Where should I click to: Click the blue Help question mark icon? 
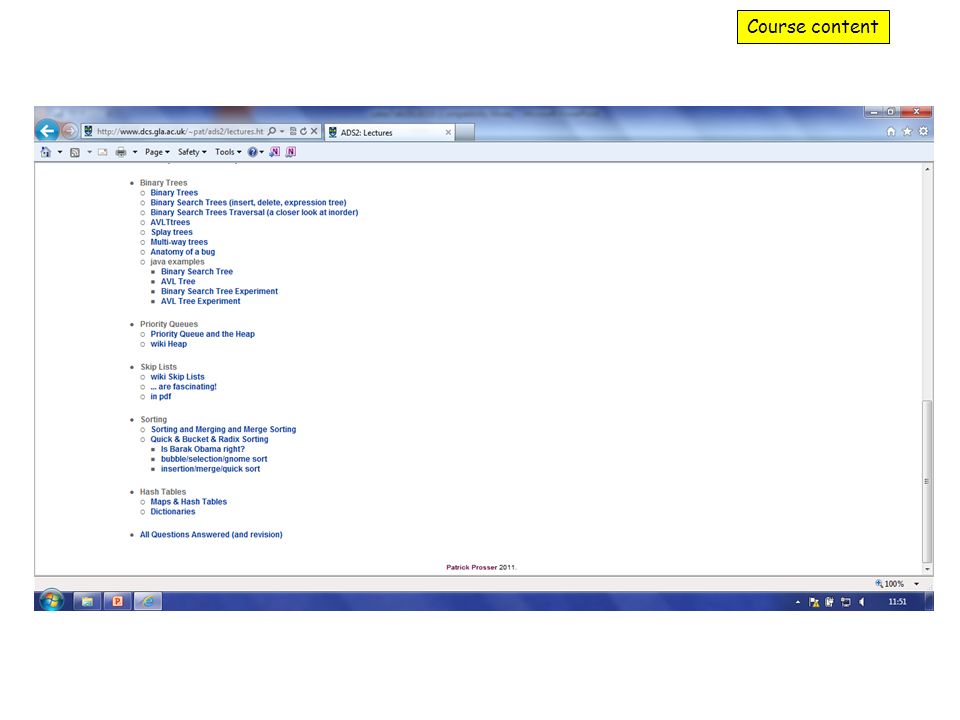tap(252, 152)
